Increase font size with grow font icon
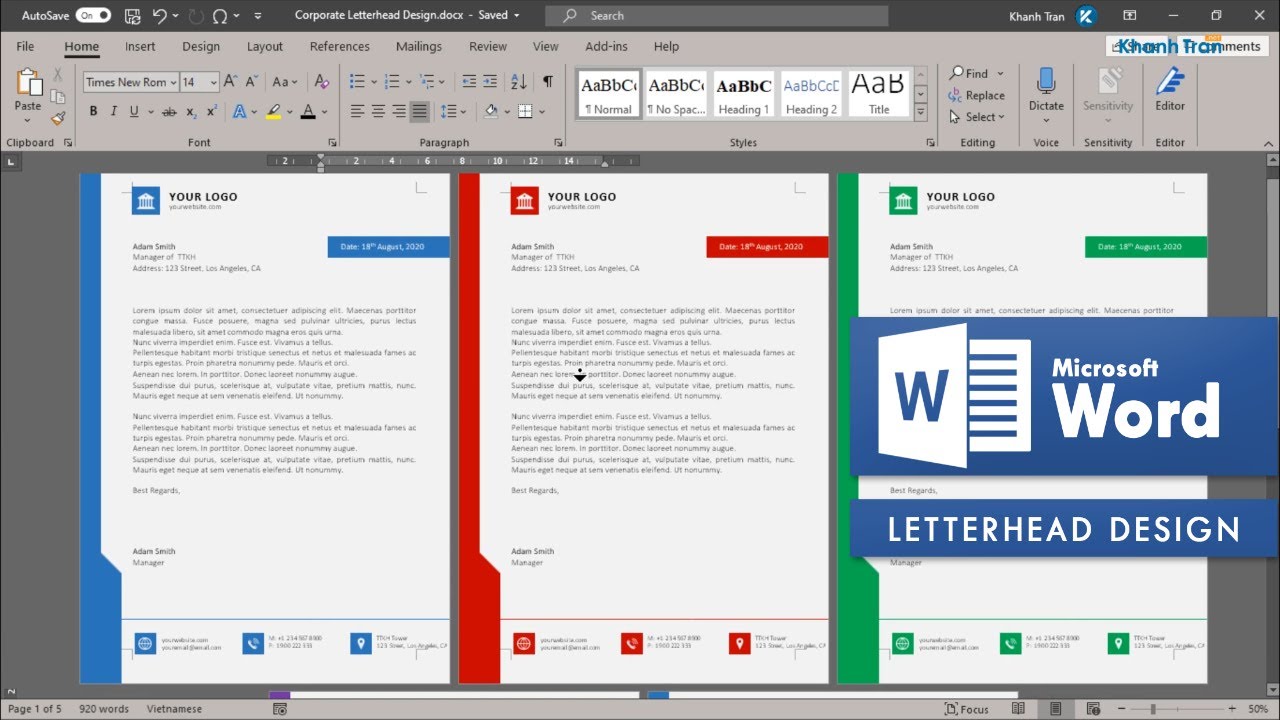Viewport: 1280px width, 720px height. 230,82
